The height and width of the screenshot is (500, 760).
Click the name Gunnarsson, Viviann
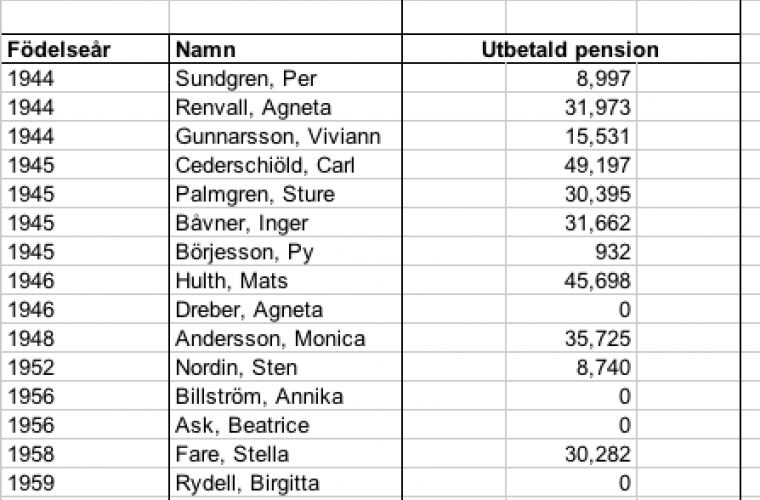[278, 136]
